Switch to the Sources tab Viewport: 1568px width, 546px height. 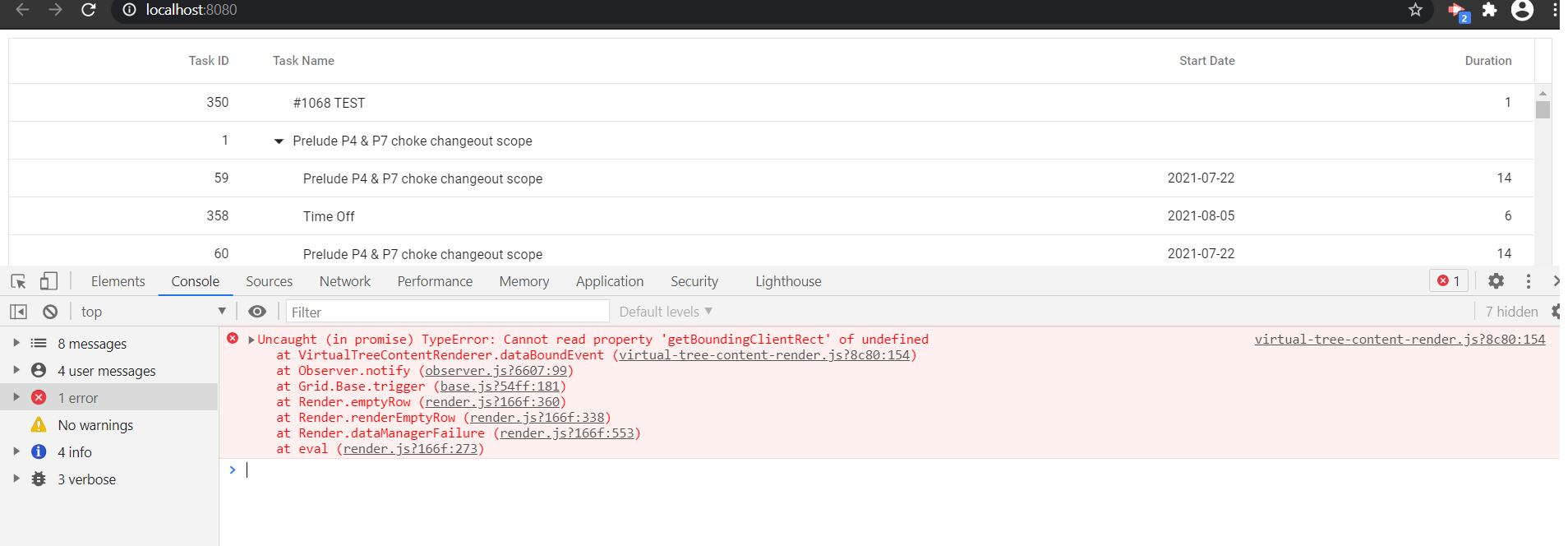pos(269,281)
